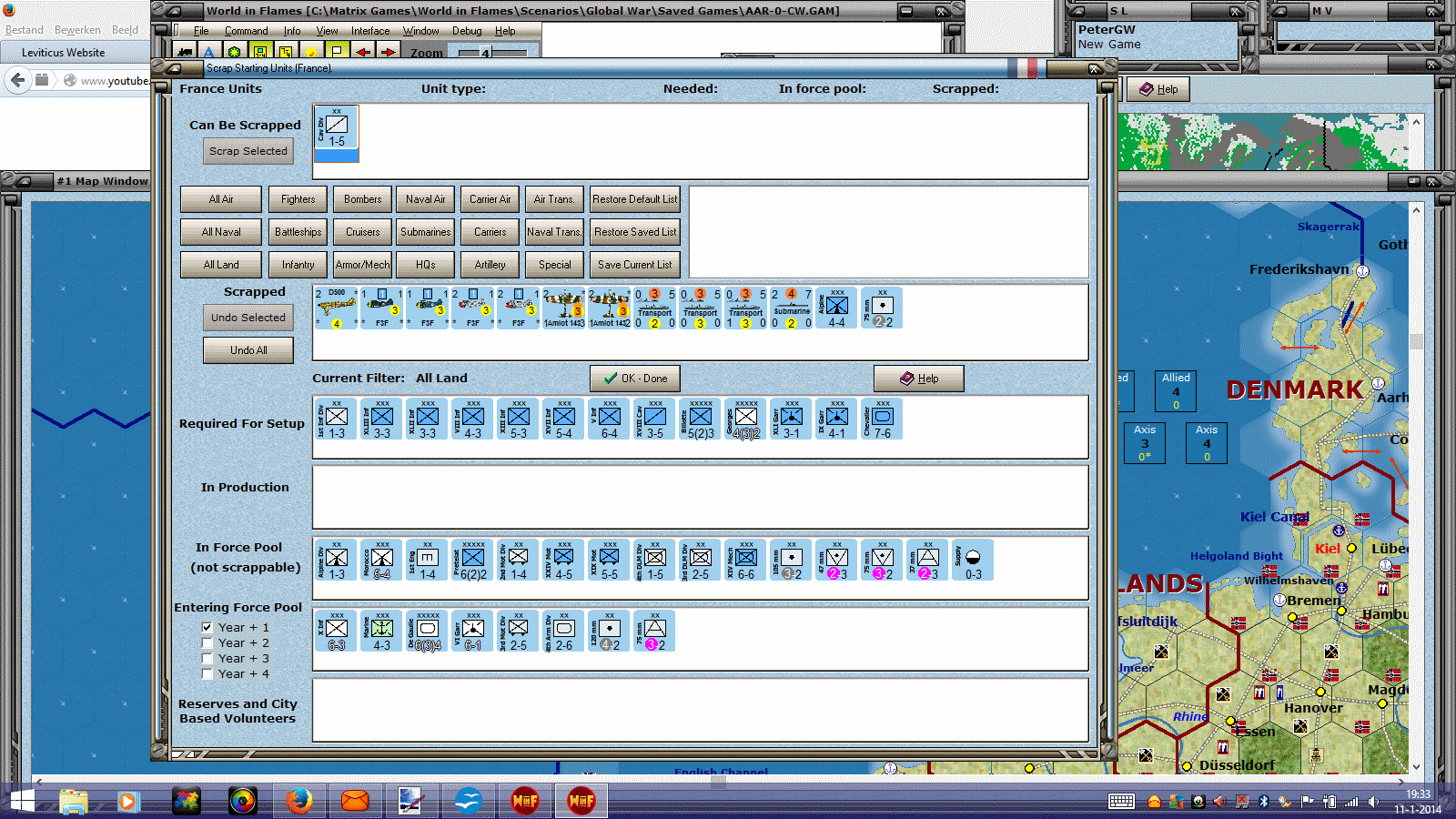Filter by HQs
Viewport: 1456px width, 819px height.
coord(426,265)
